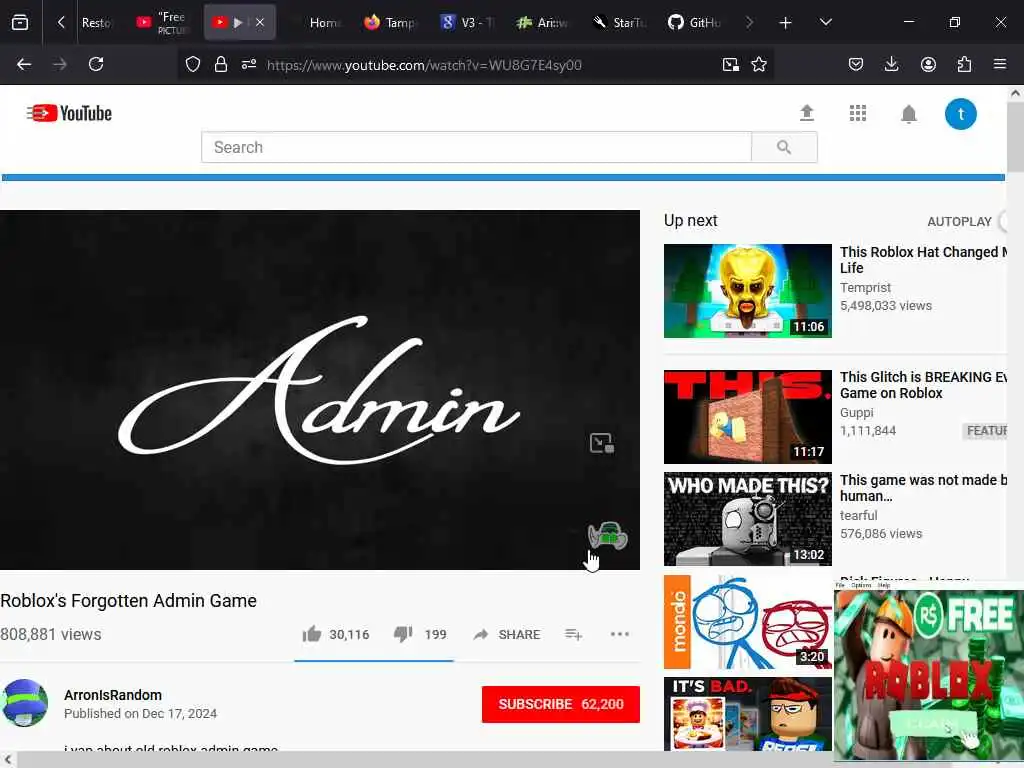This screenshot has width=1024, height=768.
Task: Save page to Pocket
Action: pos(856,64)
